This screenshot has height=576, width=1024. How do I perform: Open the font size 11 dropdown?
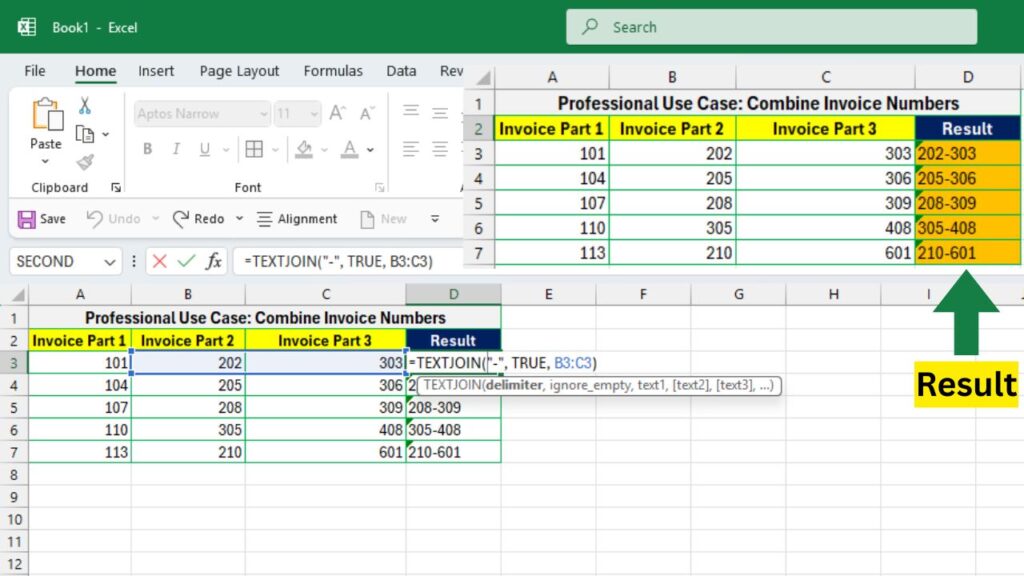click(x=314, y=114)
